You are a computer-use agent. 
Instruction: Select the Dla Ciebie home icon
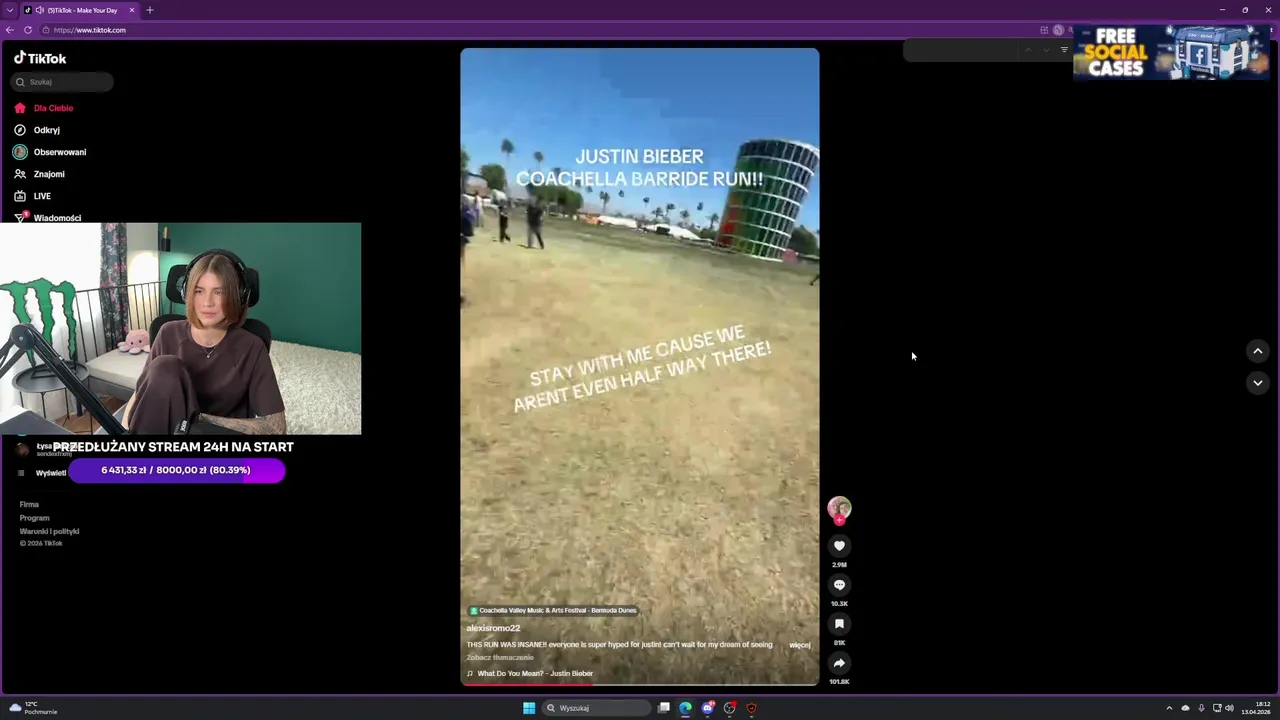(x=20, y=108)
